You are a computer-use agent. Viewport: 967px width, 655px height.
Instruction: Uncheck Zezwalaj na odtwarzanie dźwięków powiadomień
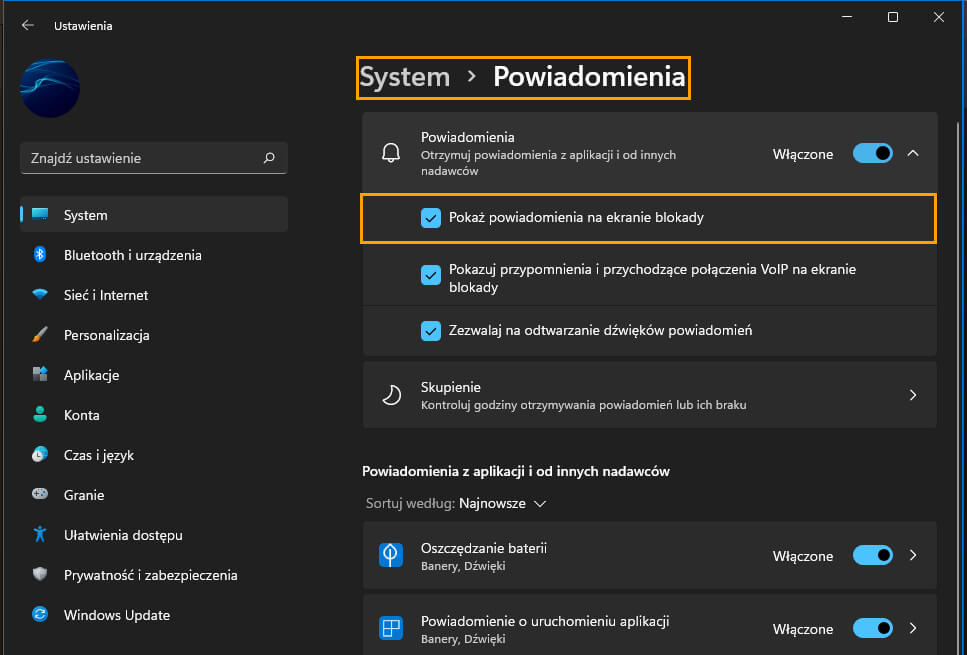tap(430, 331)
